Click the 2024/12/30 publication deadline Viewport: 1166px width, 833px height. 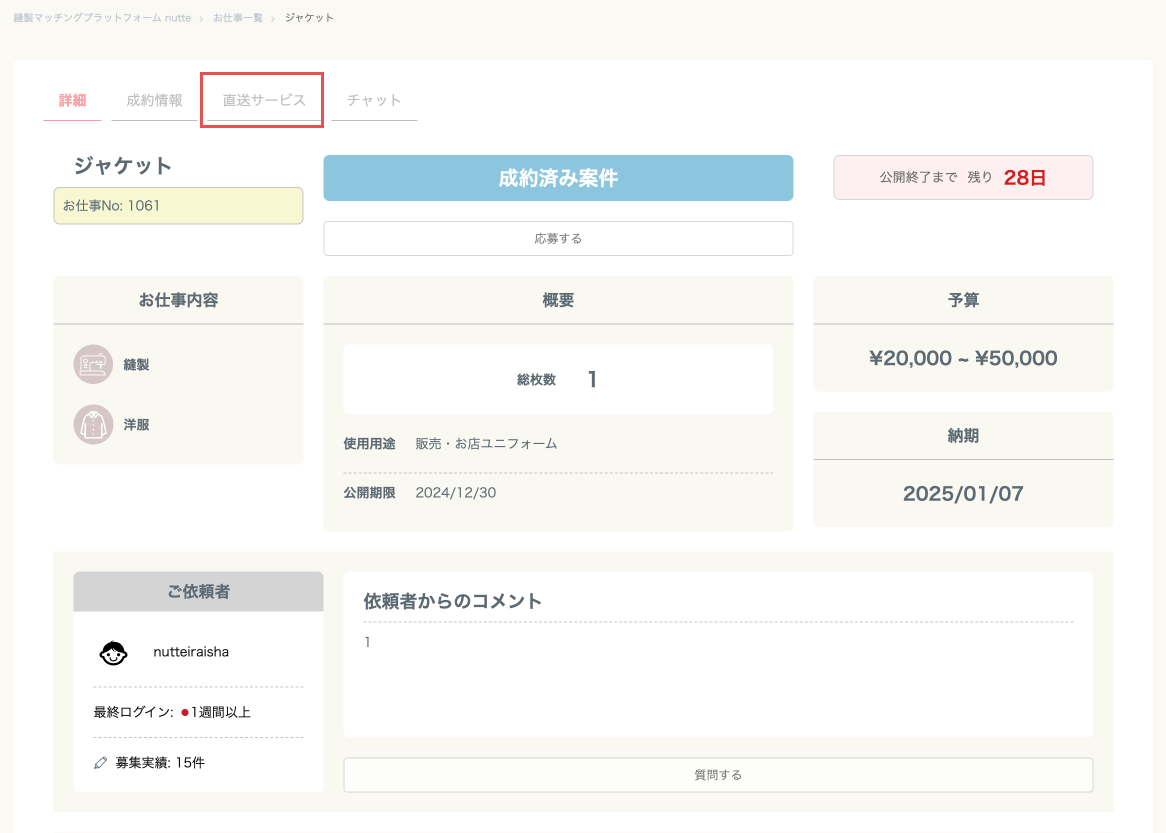(456, 493)
